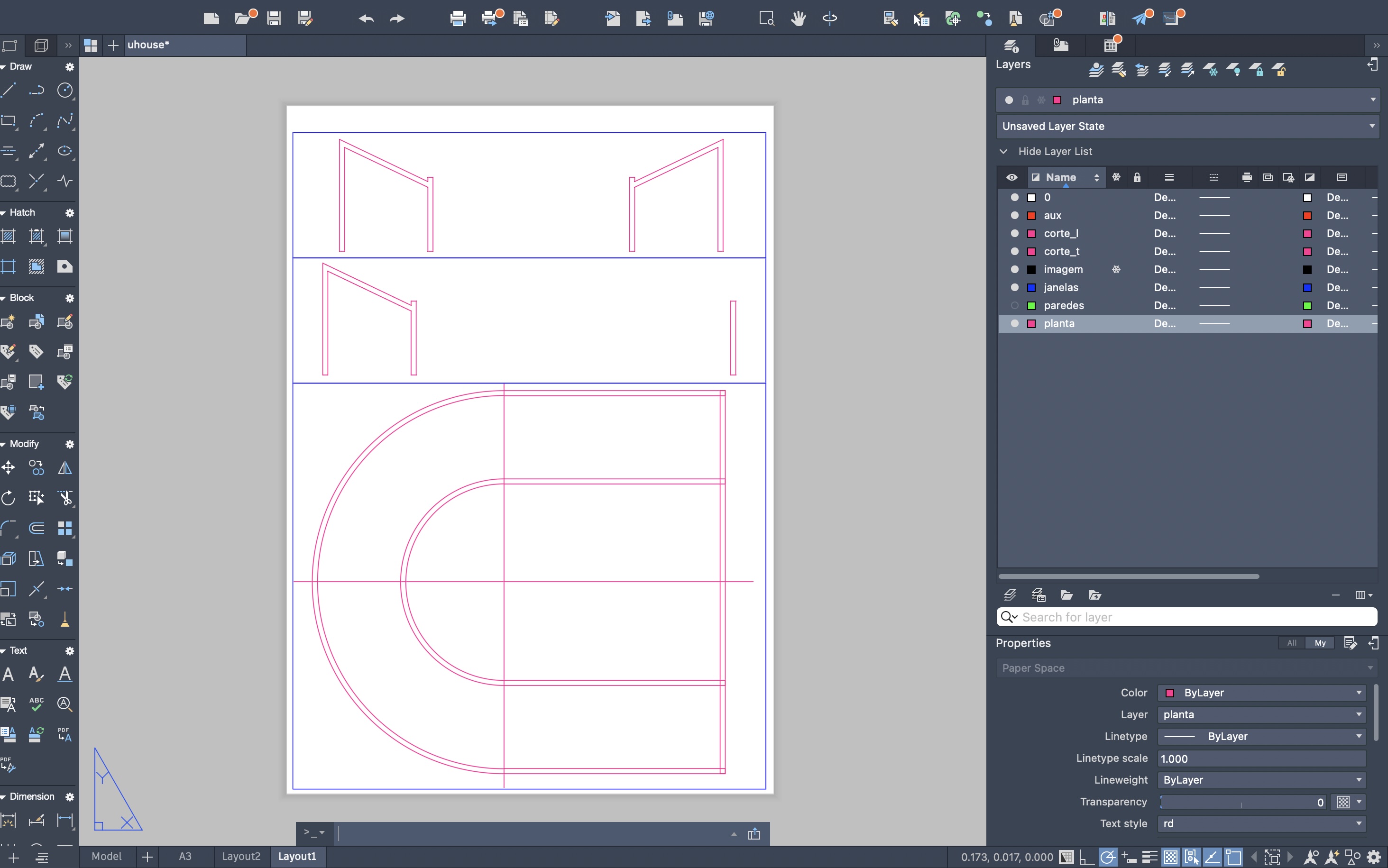
Task: Collapse the Hide Layer List chevron
Action: [1003, 152]
